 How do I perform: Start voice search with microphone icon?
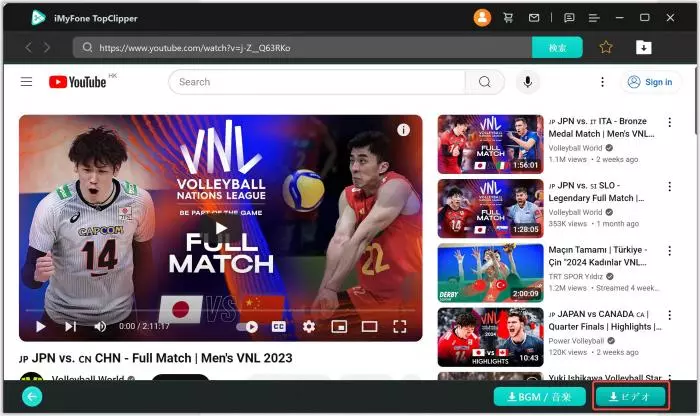[x=528, y=82]
